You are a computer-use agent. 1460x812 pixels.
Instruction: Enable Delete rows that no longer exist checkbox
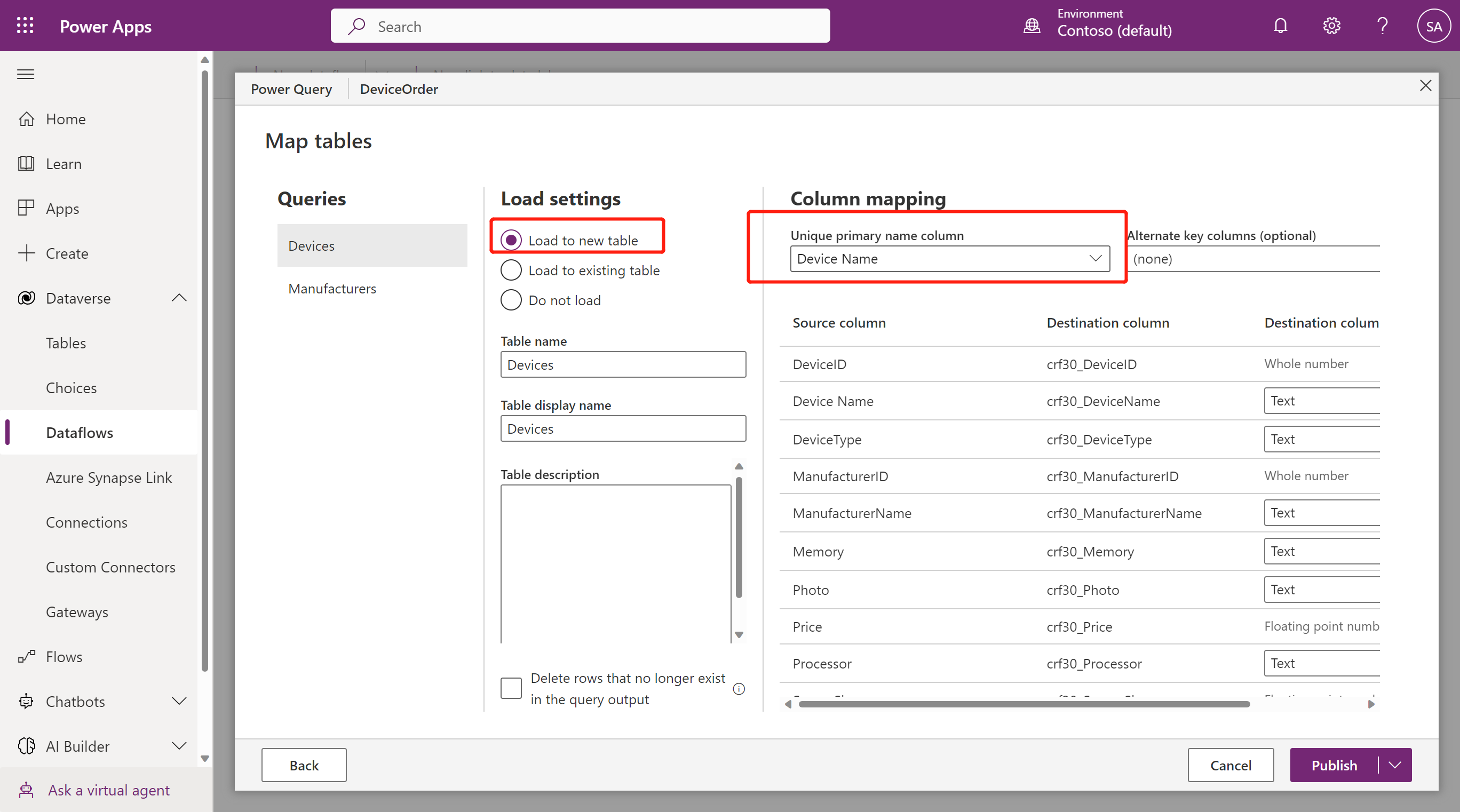click(x=511, y=688)
